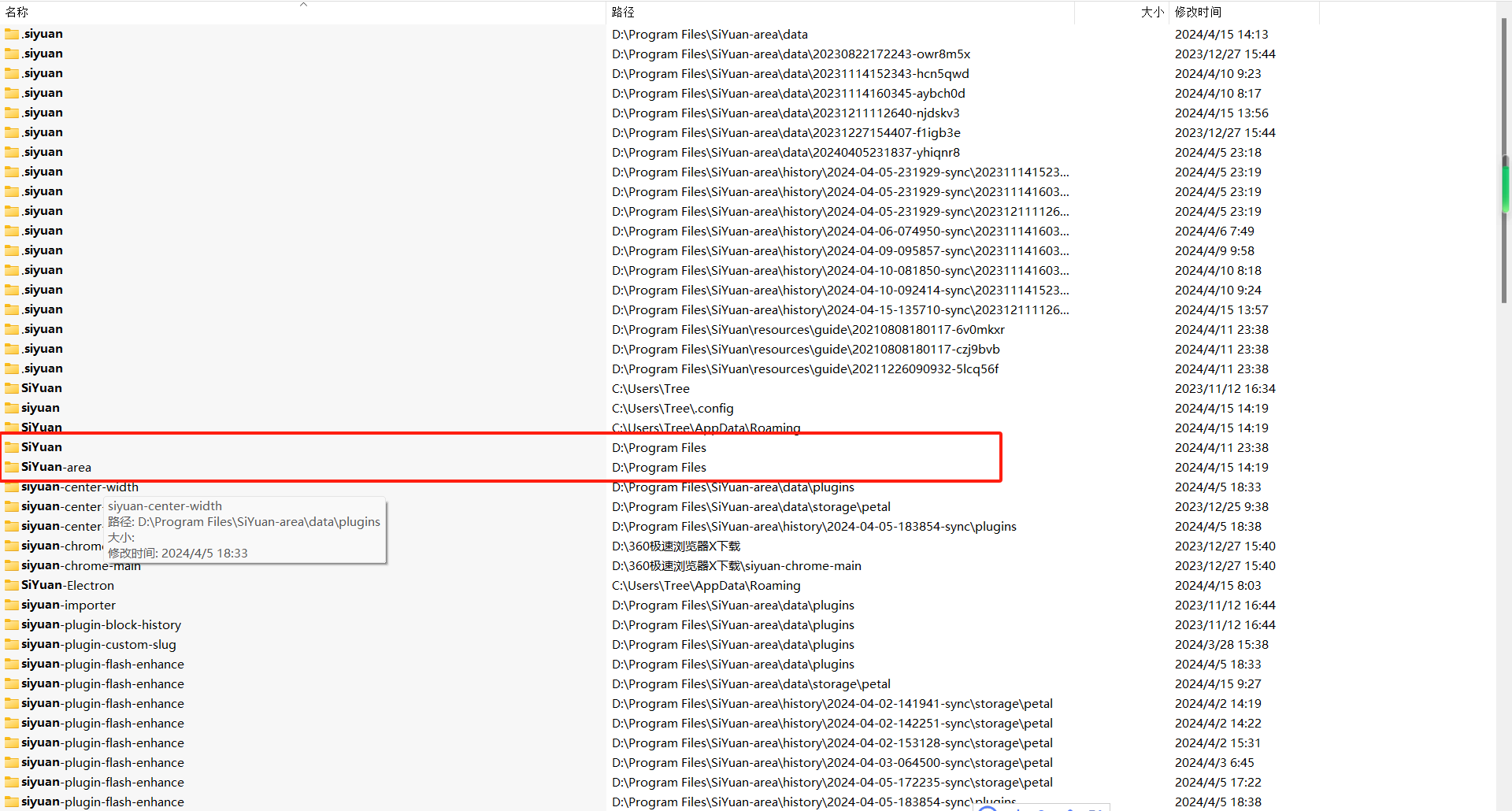This screenshot has height=811, width=1512.
Task: Click the siyuan-plugin-block-history folder name
Action: point(101,625)
